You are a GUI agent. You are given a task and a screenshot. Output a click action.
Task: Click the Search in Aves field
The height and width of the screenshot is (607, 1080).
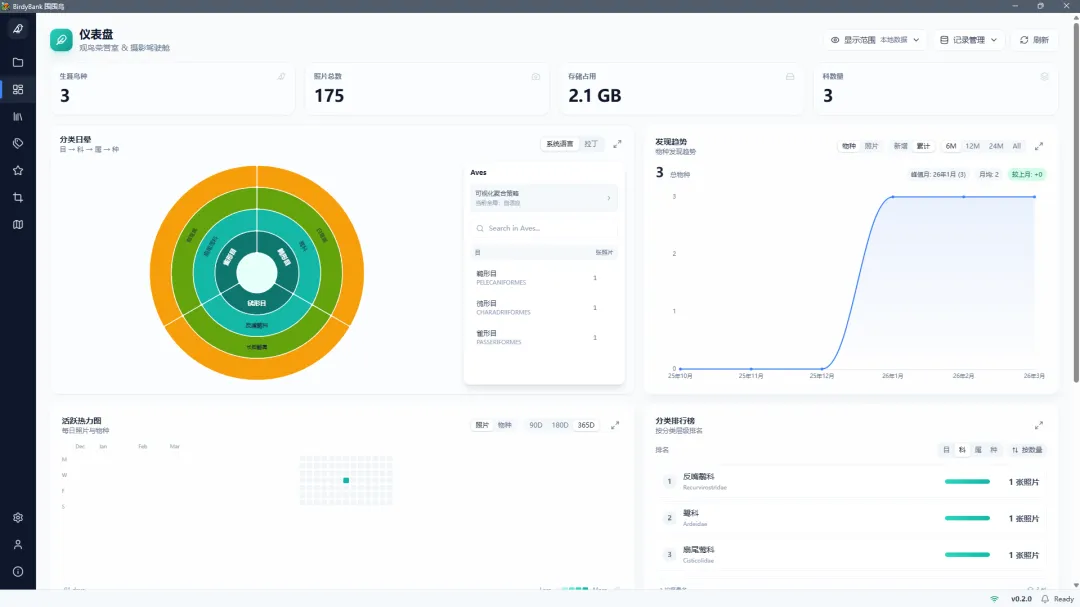tap(544, 228)
